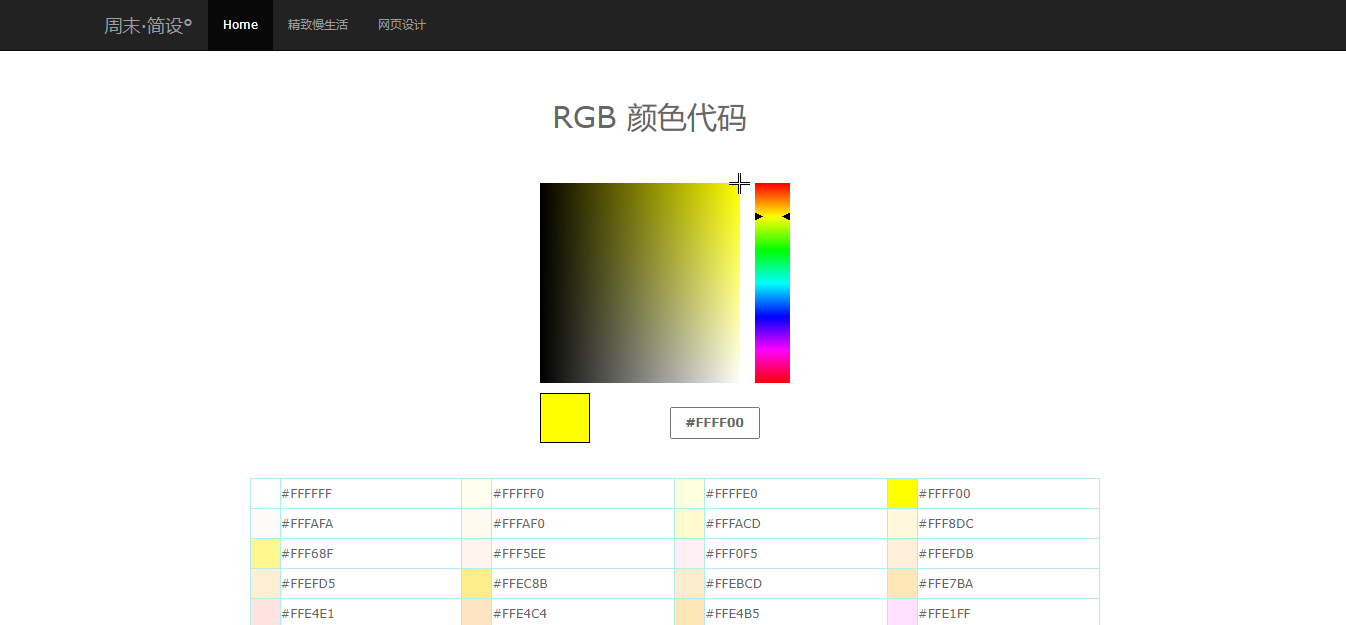Viewport: 1346px width, 625px height.
Task: Click the crosshair cursor on the gradient
Action: (739, 183)
